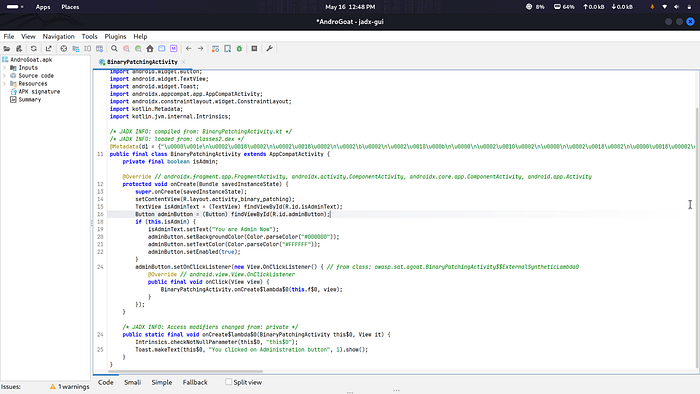Switch to the Smali view tab
This screenshot has width=700, height=394.
click(x=133, y=382)
